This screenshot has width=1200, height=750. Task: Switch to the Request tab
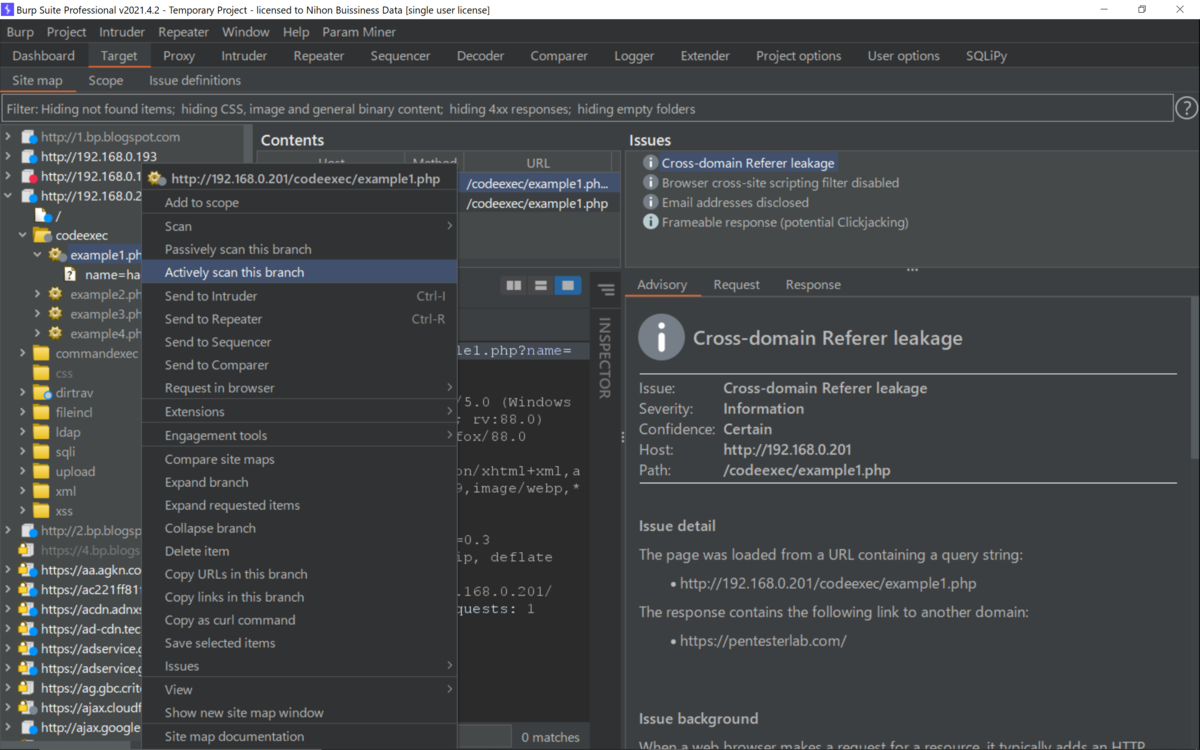click(x=737, y=285)
